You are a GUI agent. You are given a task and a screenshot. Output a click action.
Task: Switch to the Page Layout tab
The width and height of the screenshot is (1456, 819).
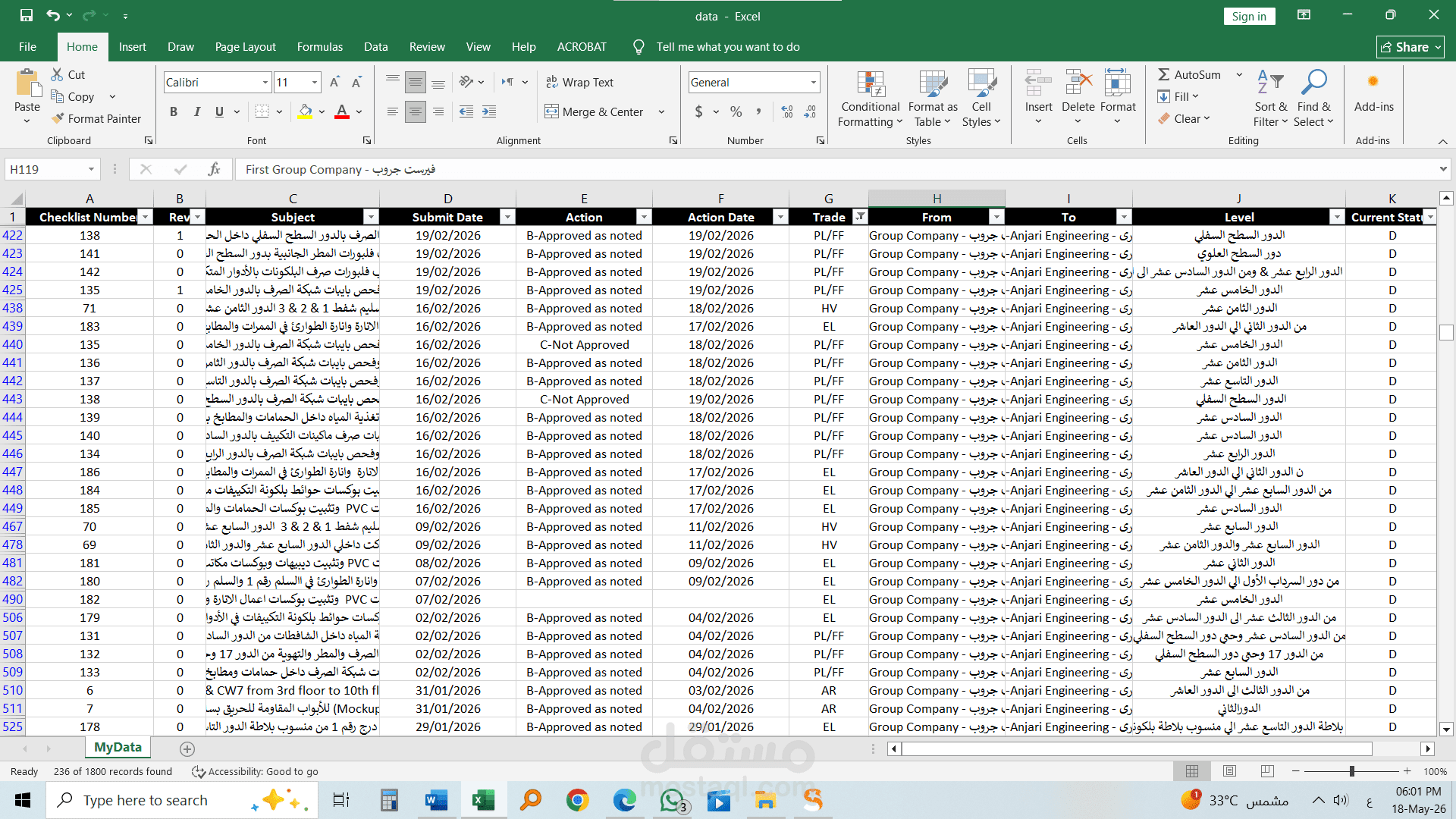[245, 47]
